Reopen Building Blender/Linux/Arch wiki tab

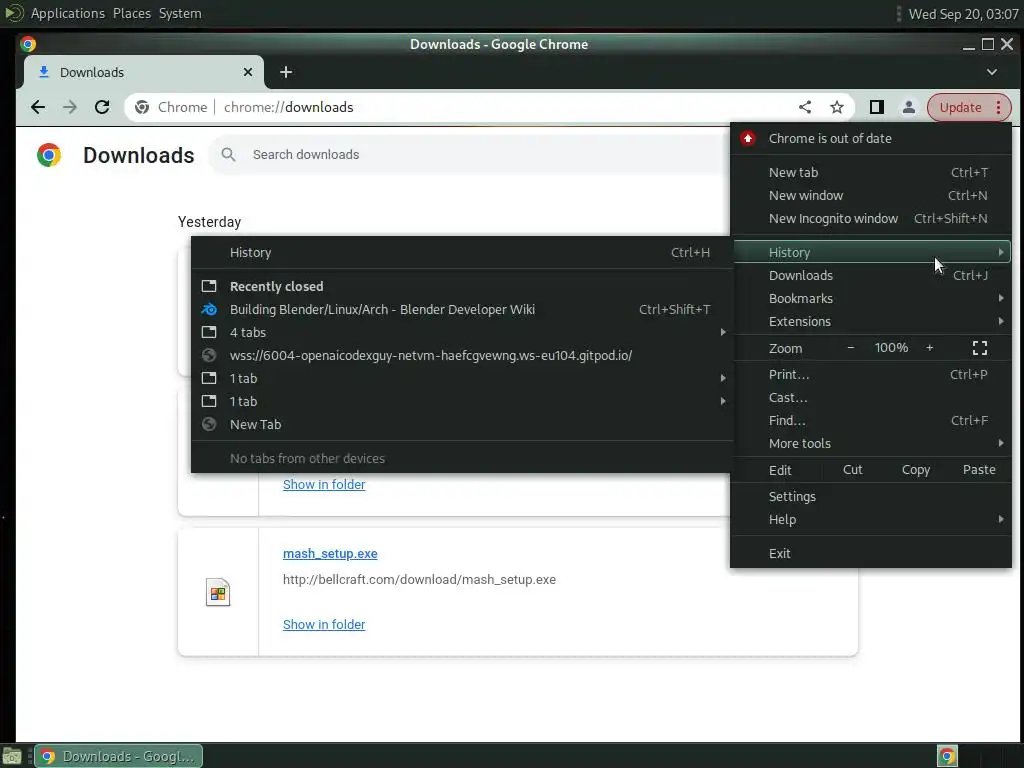click(x=462, y=310)
